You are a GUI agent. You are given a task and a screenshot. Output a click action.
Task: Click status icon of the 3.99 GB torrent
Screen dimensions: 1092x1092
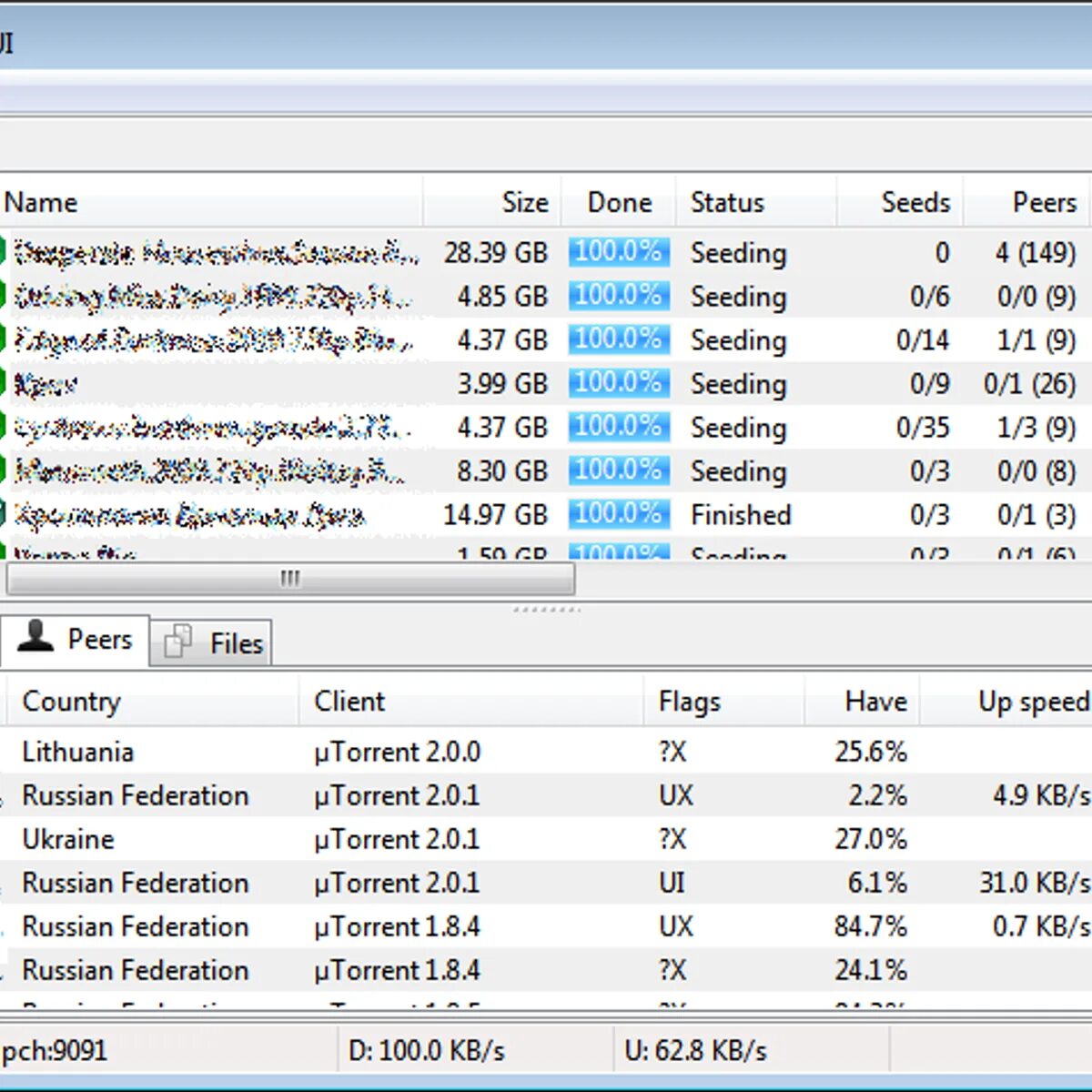[3, 382]
